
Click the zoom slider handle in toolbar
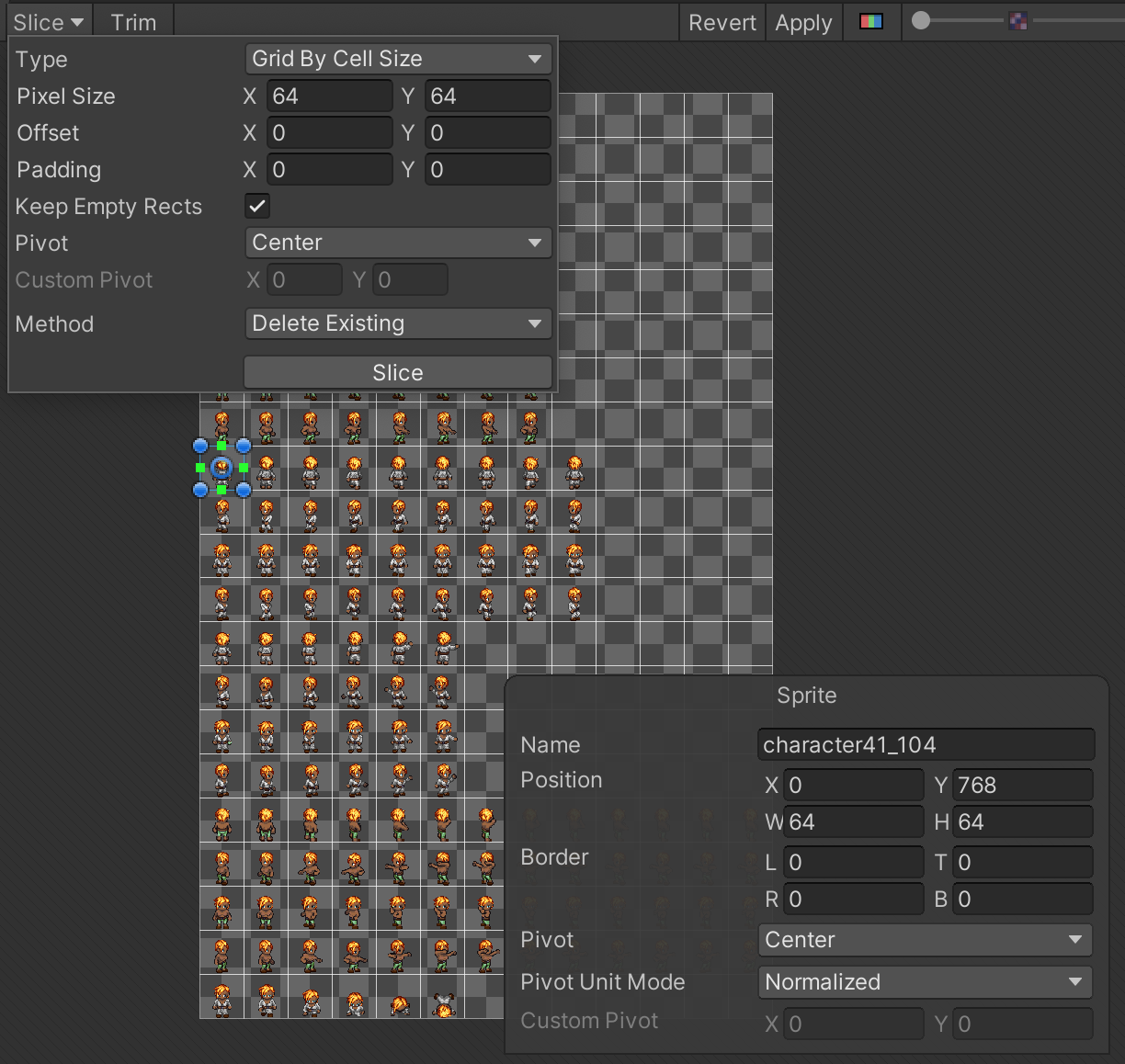coord(921,20)
